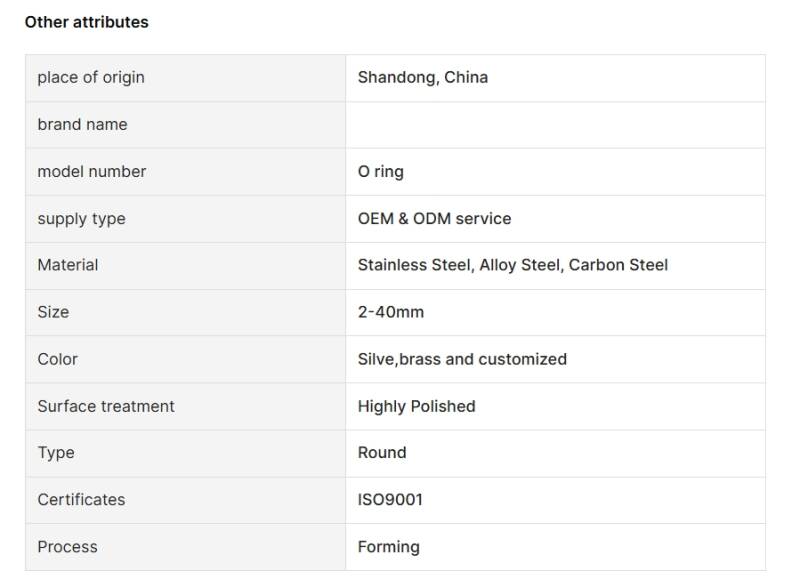Click the "Shandong, China" value
Screen dimensions: 800x587
pos(423,78)
